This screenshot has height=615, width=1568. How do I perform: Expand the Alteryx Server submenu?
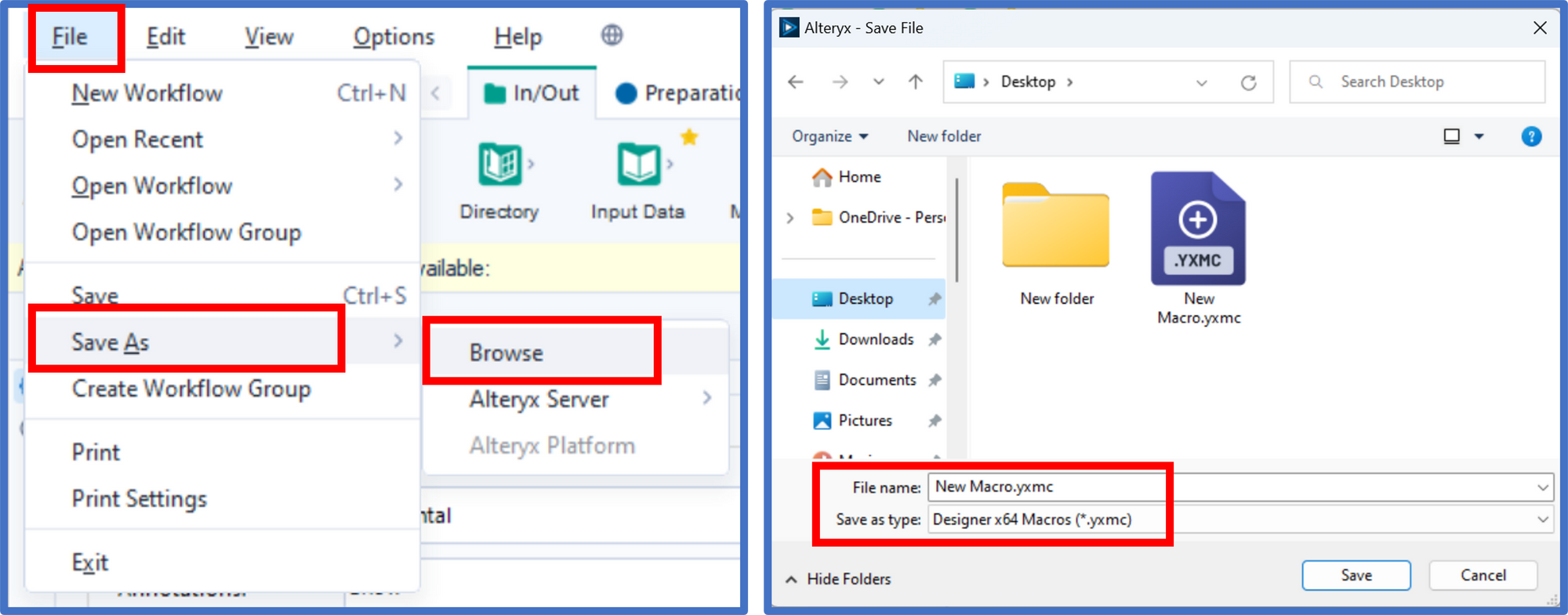(x=576, y=400)
